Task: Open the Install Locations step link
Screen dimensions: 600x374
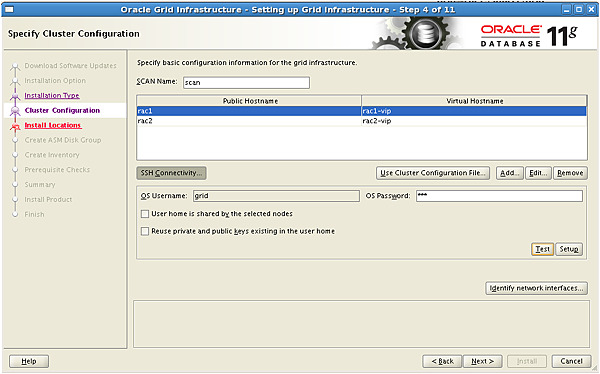Action: coord(53,125)
